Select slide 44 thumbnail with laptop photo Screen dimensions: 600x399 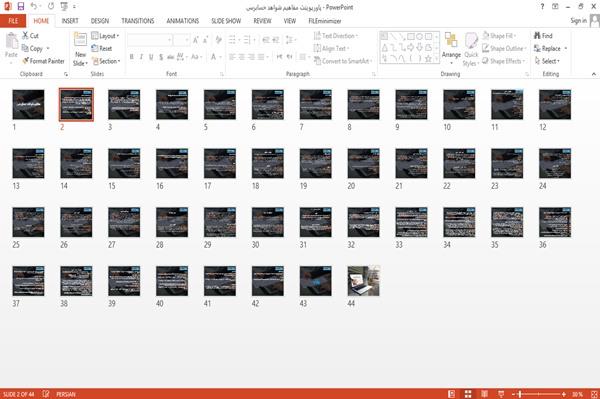364,281
